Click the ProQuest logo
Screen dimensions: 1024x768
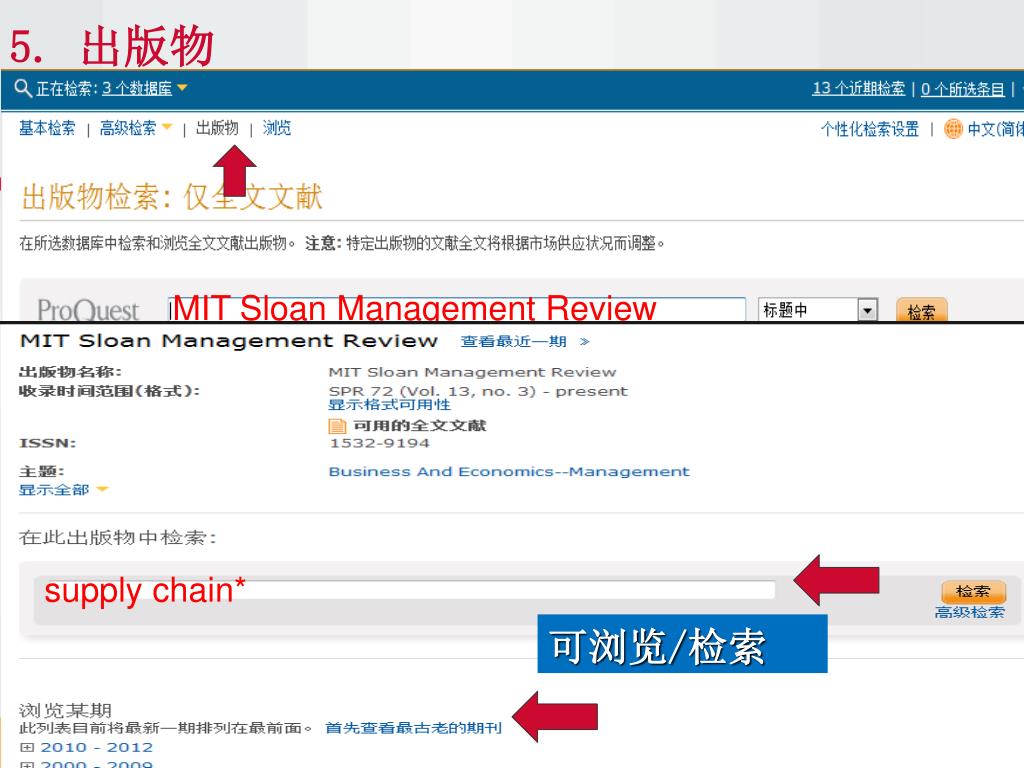88,310
